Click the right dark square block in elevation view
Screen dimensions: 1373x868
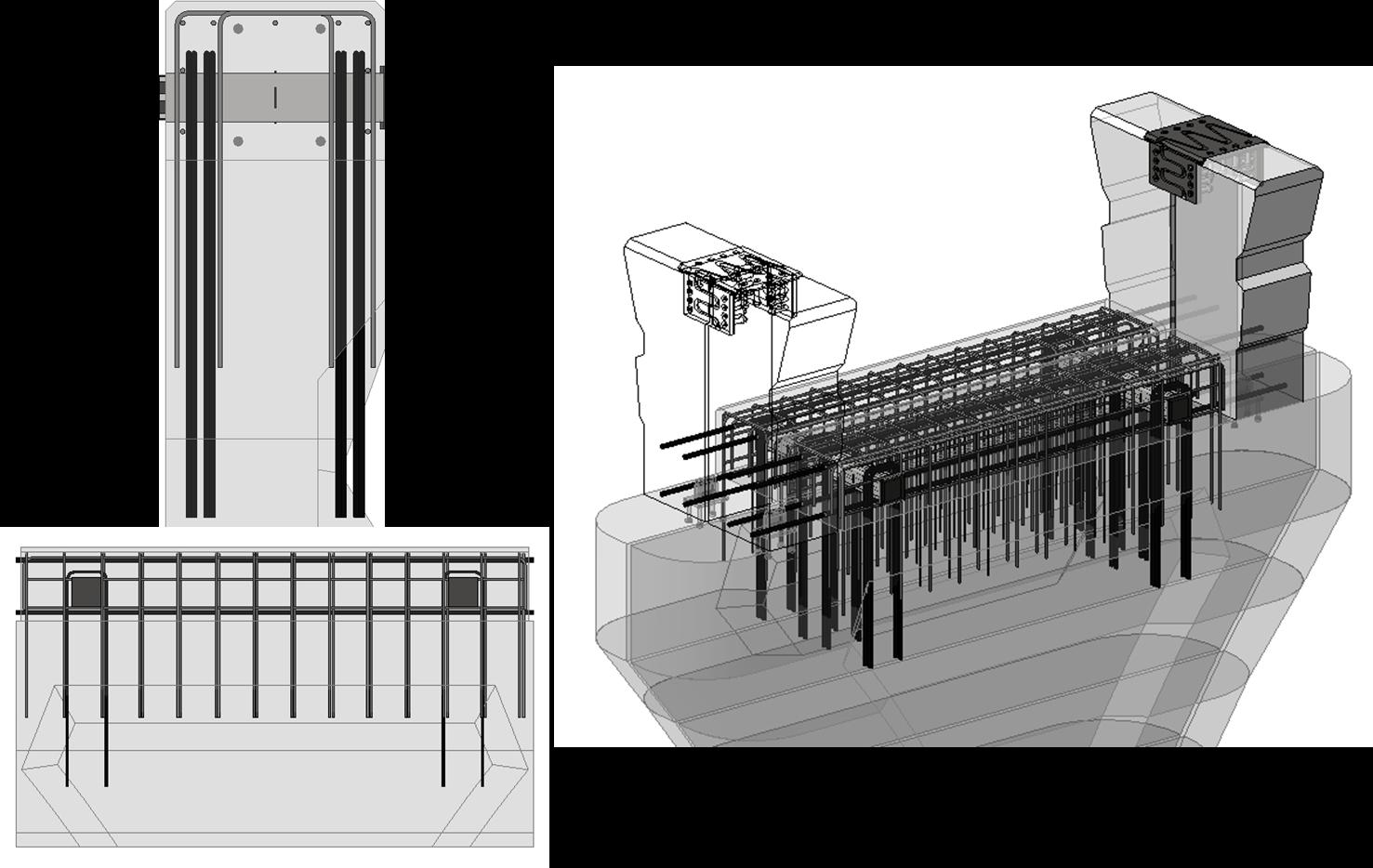(x=462, y=591)
